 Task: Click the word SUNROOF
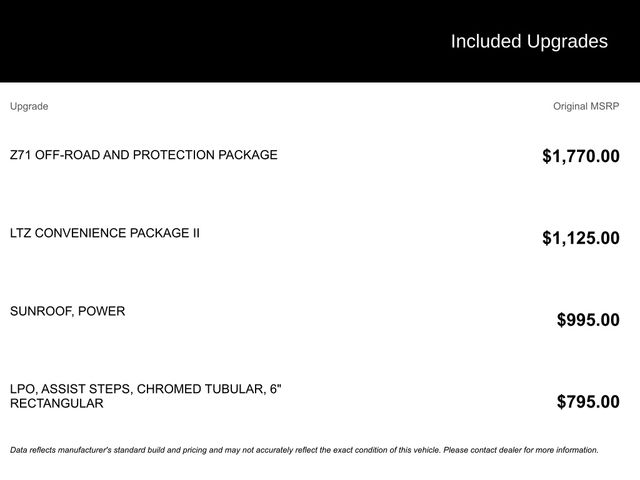coord(40,311)
